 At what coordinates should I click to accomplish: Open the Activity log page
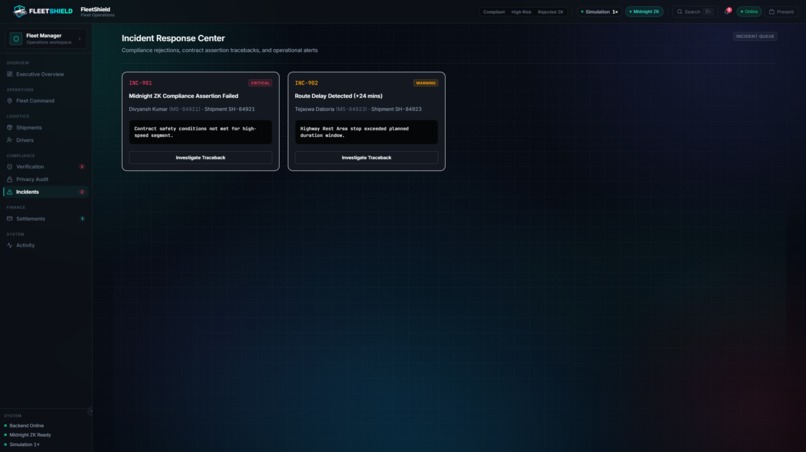[46, 245]
